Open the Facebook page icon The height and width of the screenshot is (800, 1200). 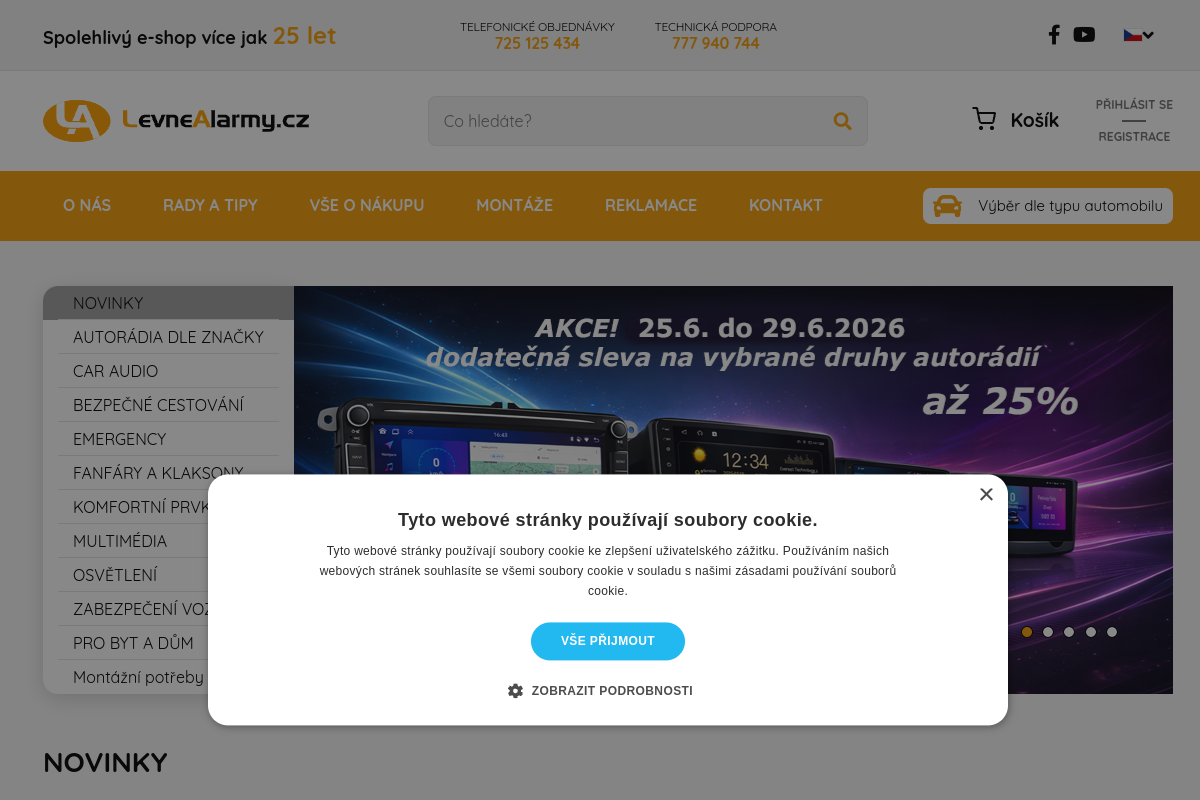(1054, 35)
